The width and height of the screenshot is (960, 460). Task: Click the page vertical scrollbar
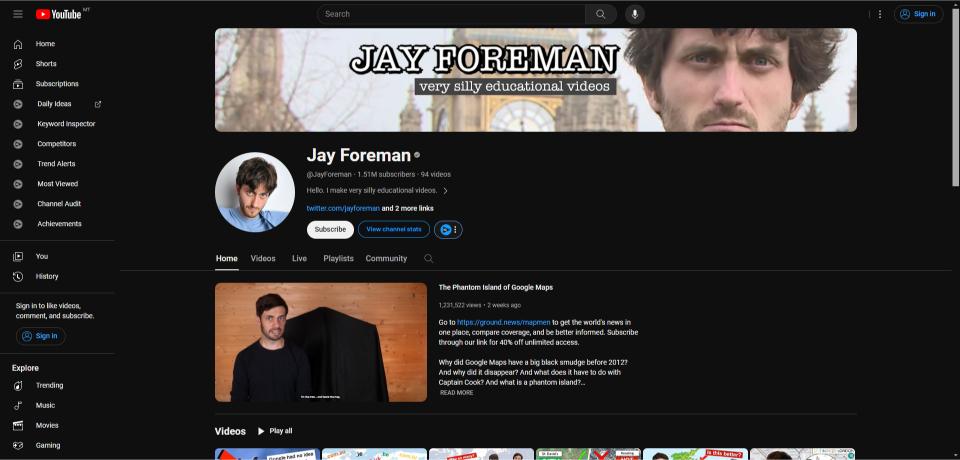956,96
